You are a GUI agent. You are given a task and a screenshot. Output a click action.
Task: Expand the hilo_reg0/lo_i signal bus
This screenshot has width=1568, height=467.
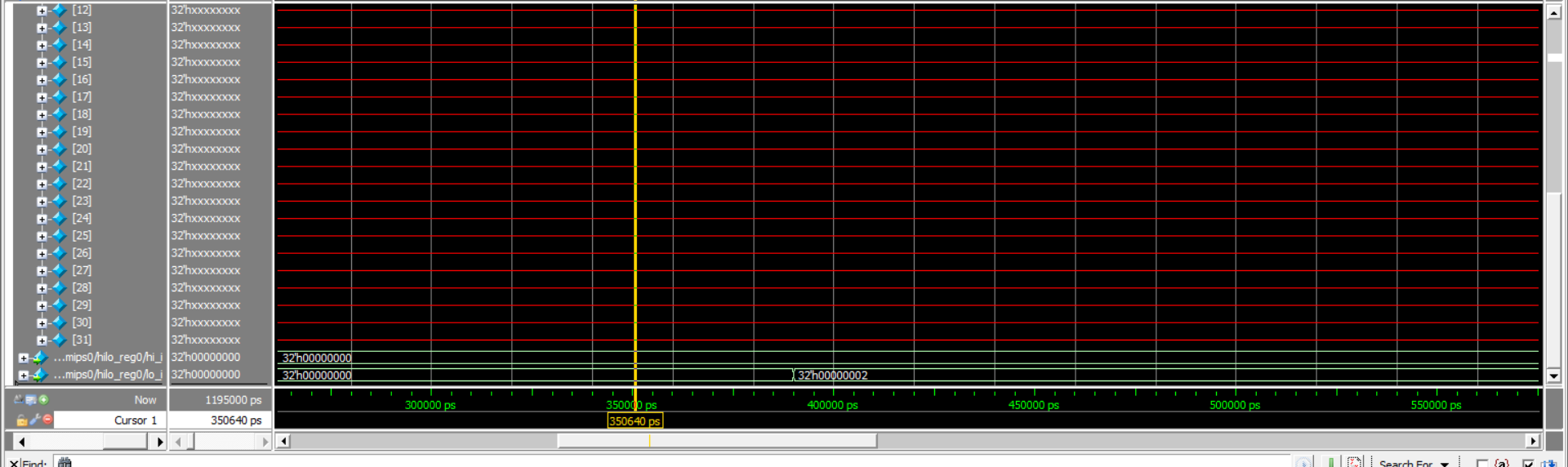(24, 376)
